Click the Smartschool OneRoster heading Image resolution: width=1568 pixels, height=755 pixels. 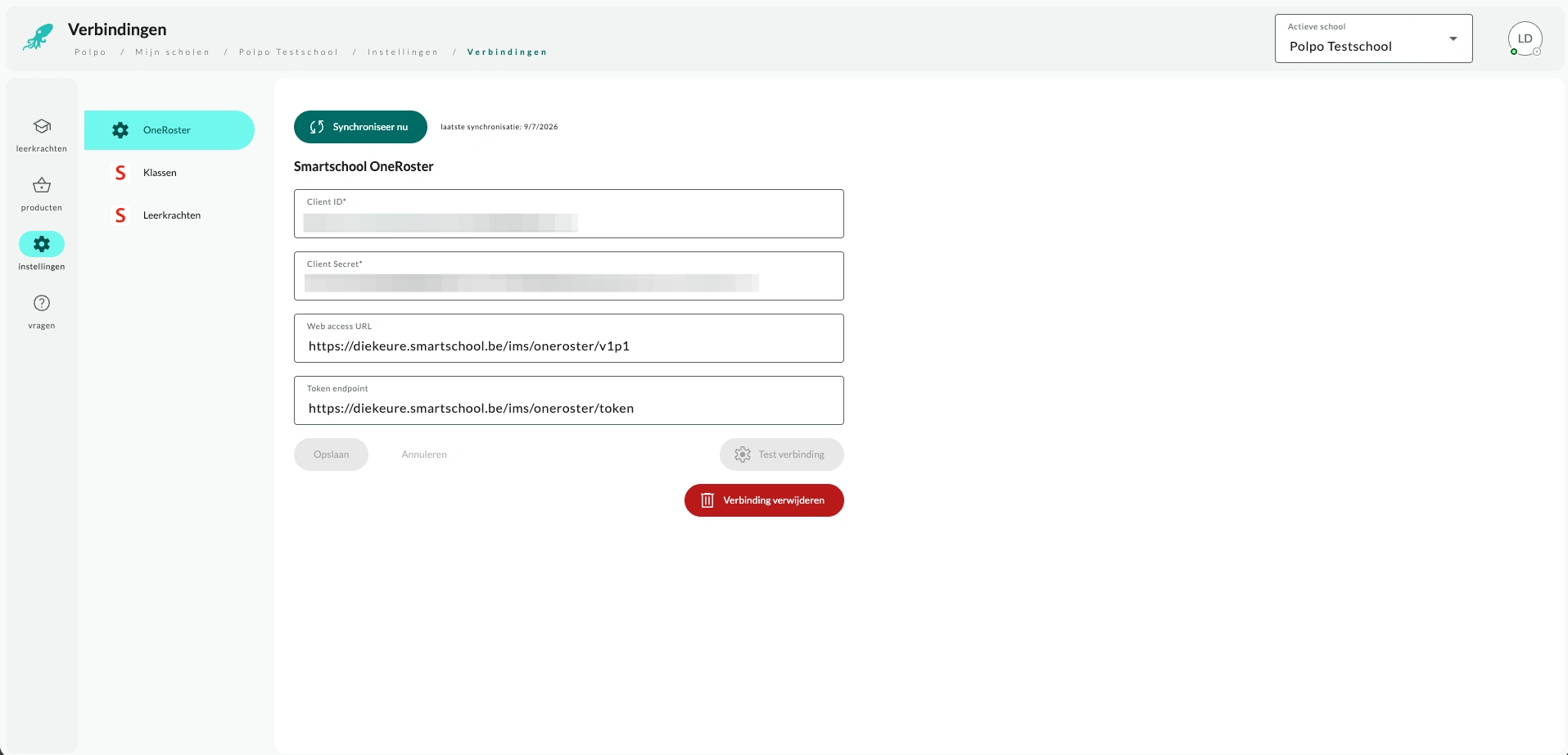(x=364, y=166)
